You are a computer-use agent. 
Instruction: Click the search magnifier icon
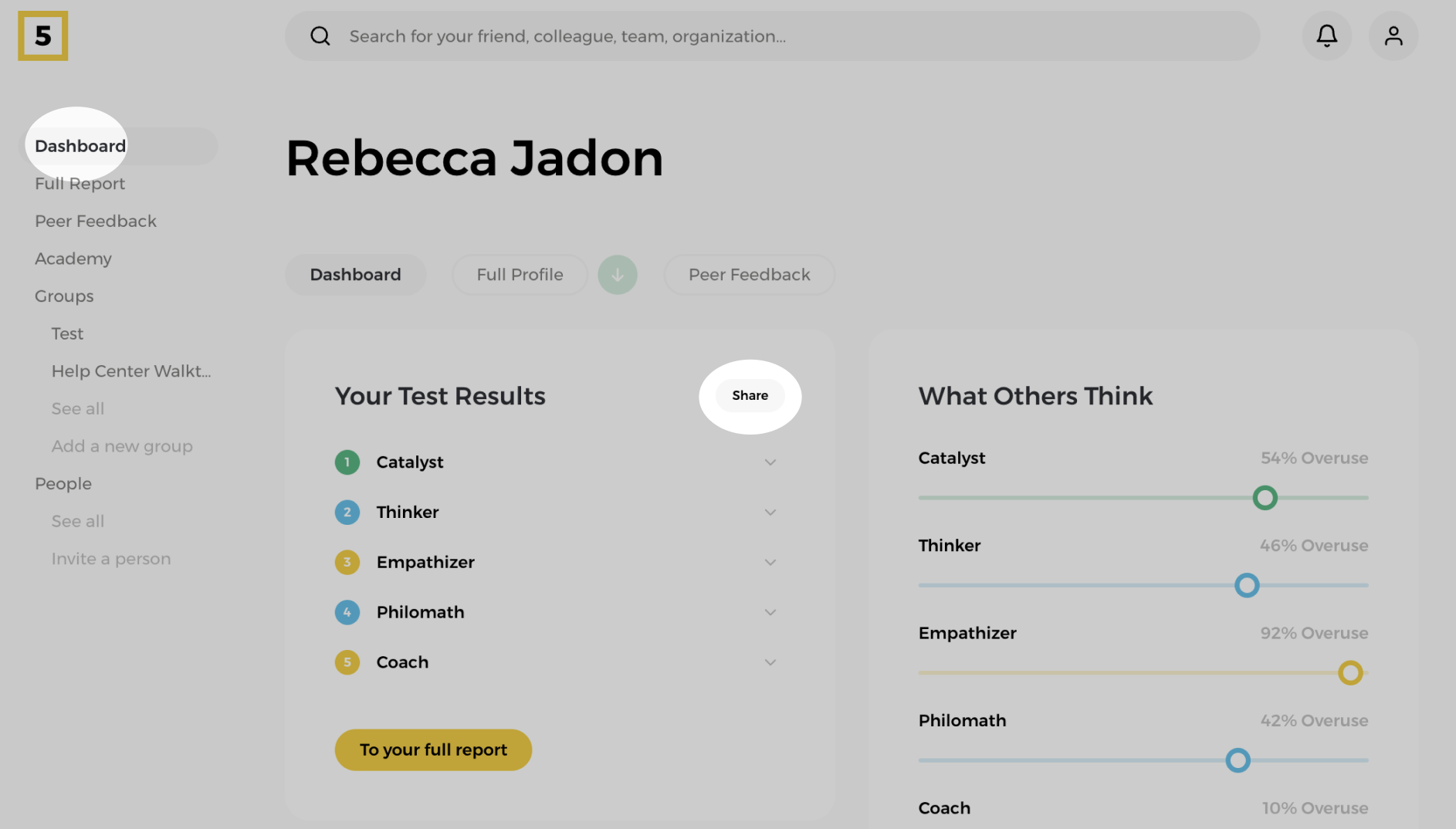[320, 36]
